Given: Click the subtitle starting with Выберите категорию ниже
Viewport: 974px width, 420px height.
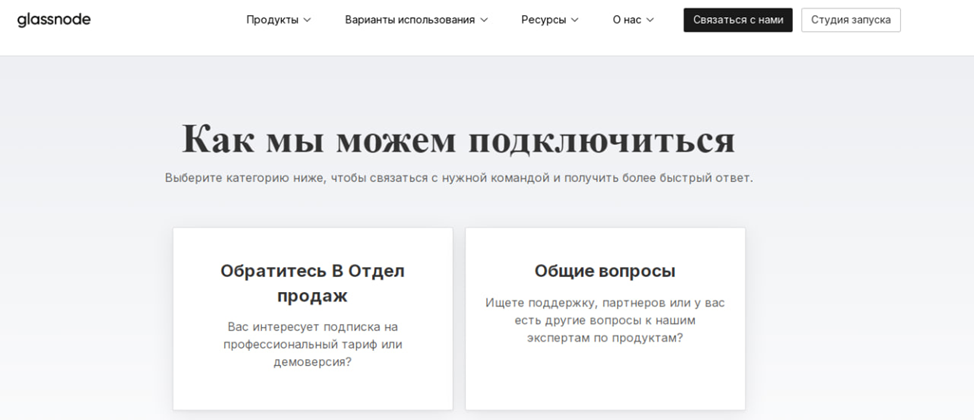Looking at the screenshot, I should (x=458, y=178).
